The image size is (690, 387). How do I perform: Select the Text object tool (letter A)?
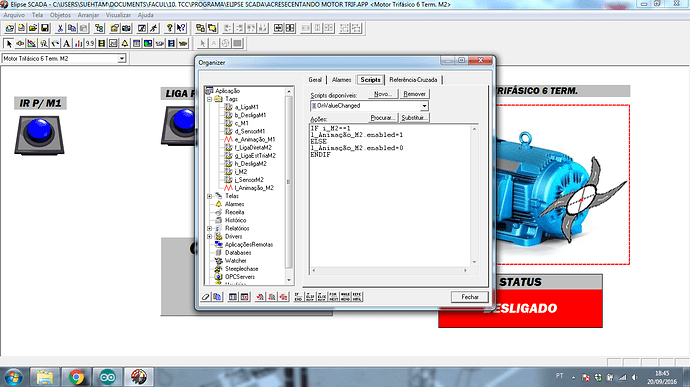[66, 44]
